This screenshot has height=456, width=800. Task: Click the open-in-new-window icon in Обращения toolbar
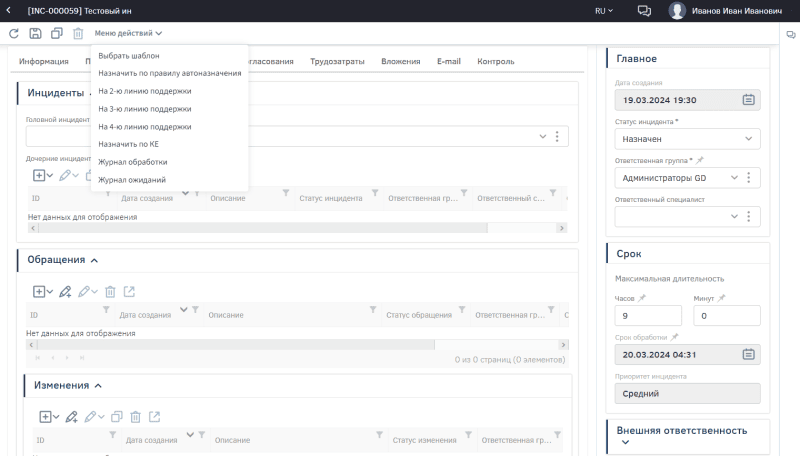pos(129,291)
